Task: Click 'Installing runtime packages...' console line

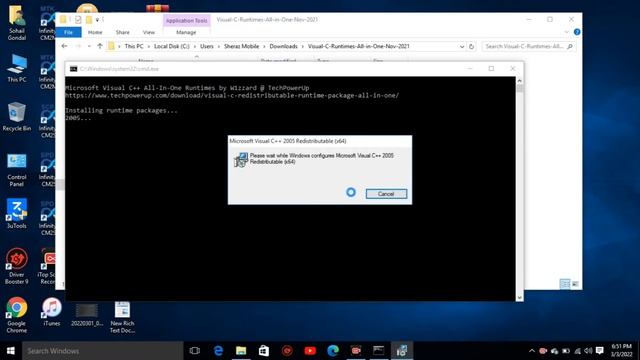Action: pos(121,111)
